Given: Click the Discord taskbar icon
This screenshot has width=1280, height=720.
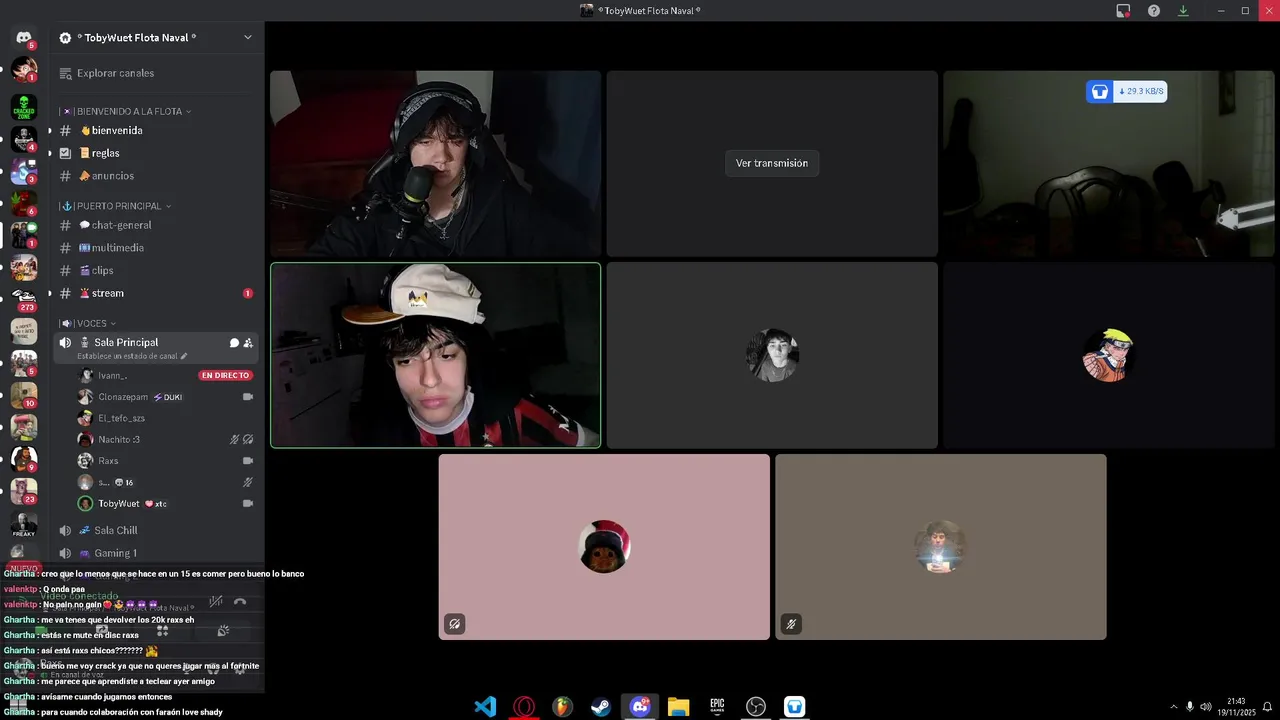Looking at the screenshot, I should 640,707.
